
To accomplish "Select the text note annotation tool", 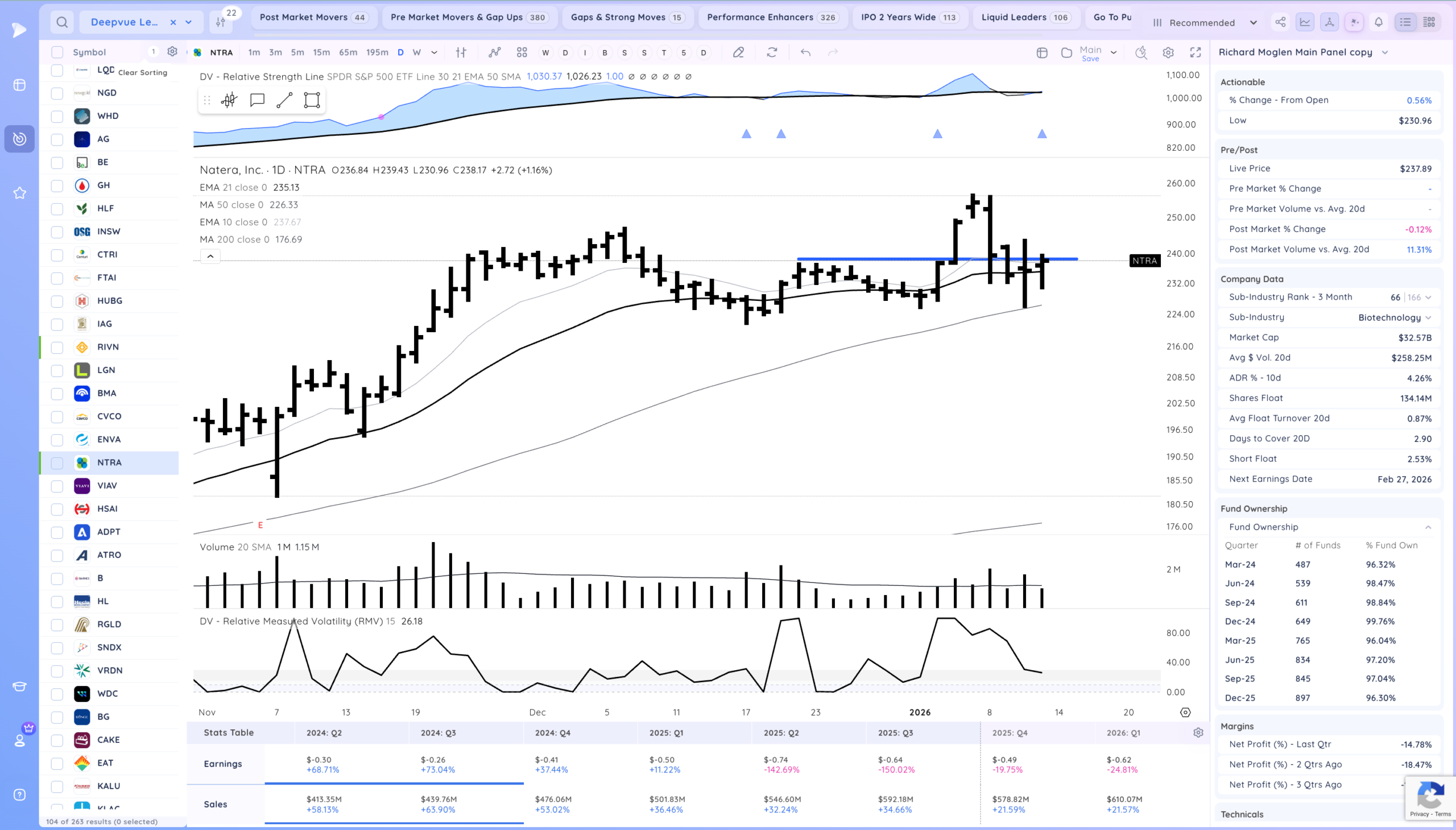I will [x=257, y=100].
